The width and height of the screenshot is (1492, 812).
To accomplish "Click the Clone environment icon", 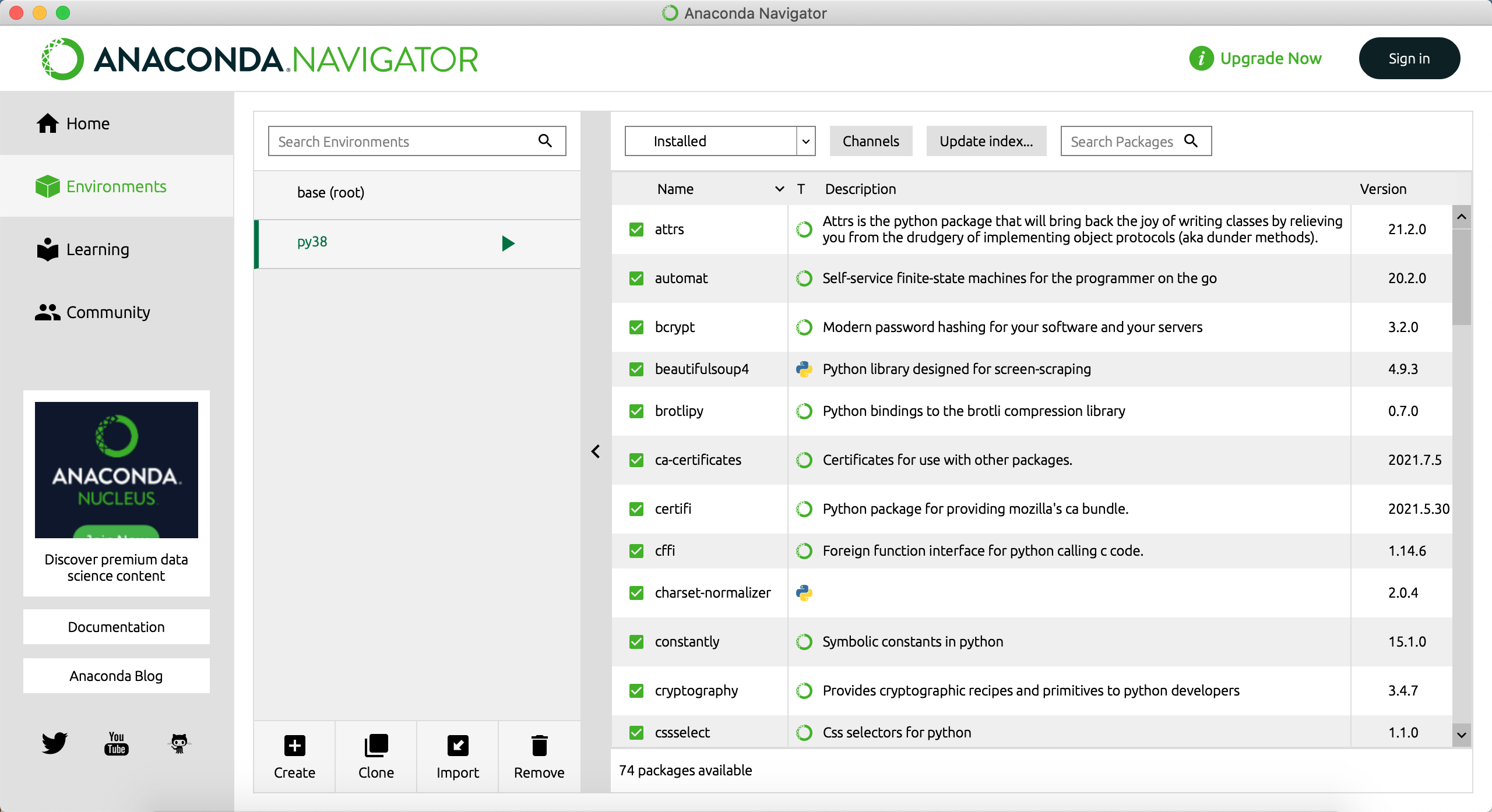I will click(376, 746).
